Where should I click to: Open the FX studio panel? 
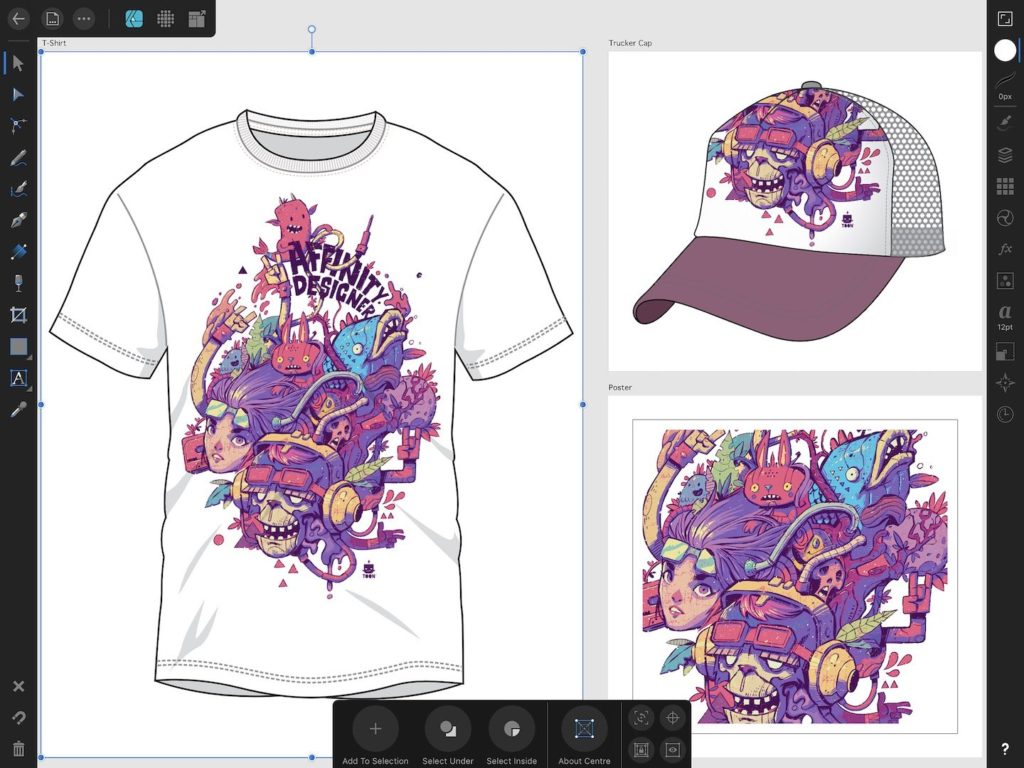[x=1004, y=250]
